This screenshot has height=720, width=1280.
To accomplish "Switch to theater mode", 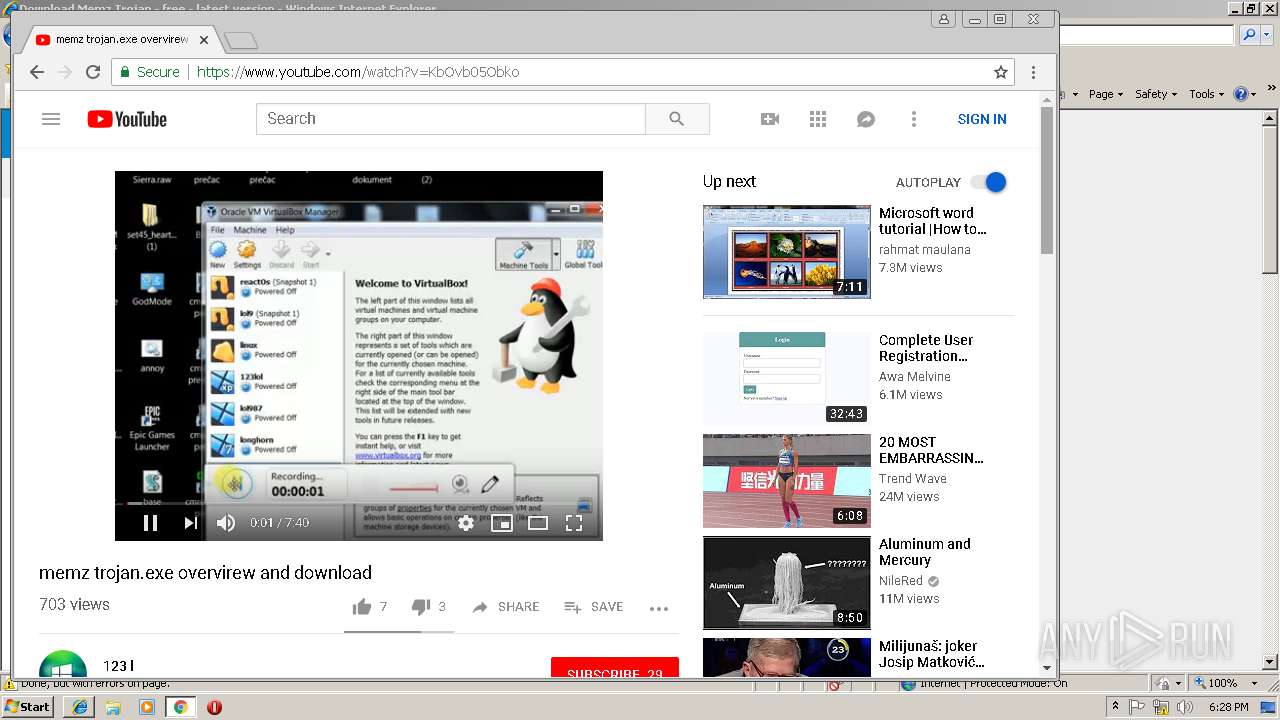I will click(538, 522).
